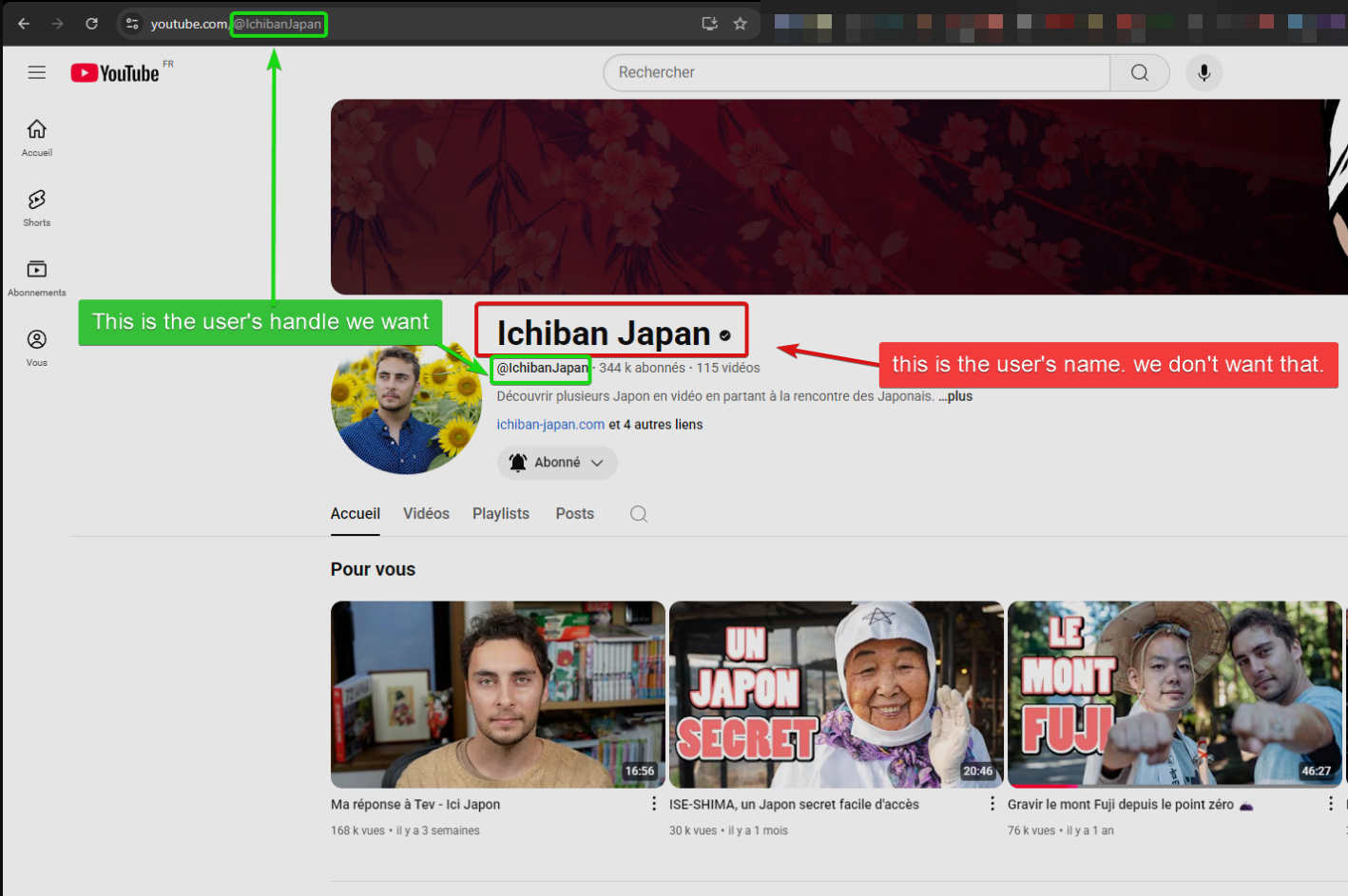This screenshot has width=1348, height=896.
Task: Select the Accueil channel tab
Action: (x=356, y=513)
